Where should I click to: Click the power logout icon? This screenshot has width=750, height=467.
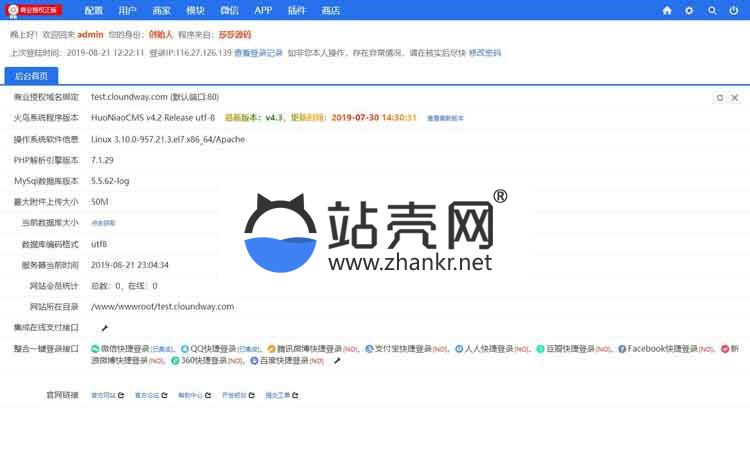(x=734, y=10)
